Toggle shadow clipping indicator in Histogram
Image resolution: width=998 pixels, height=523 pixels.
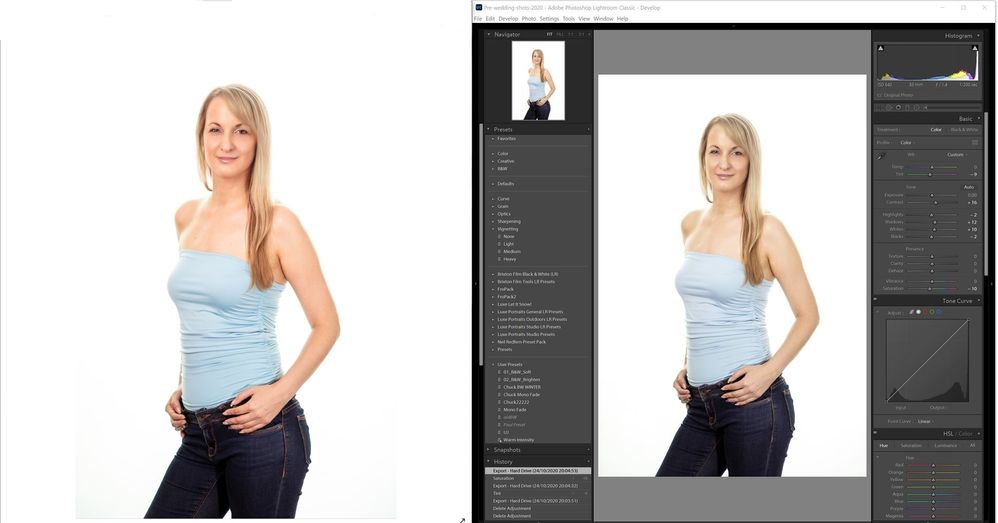point(881,48)
